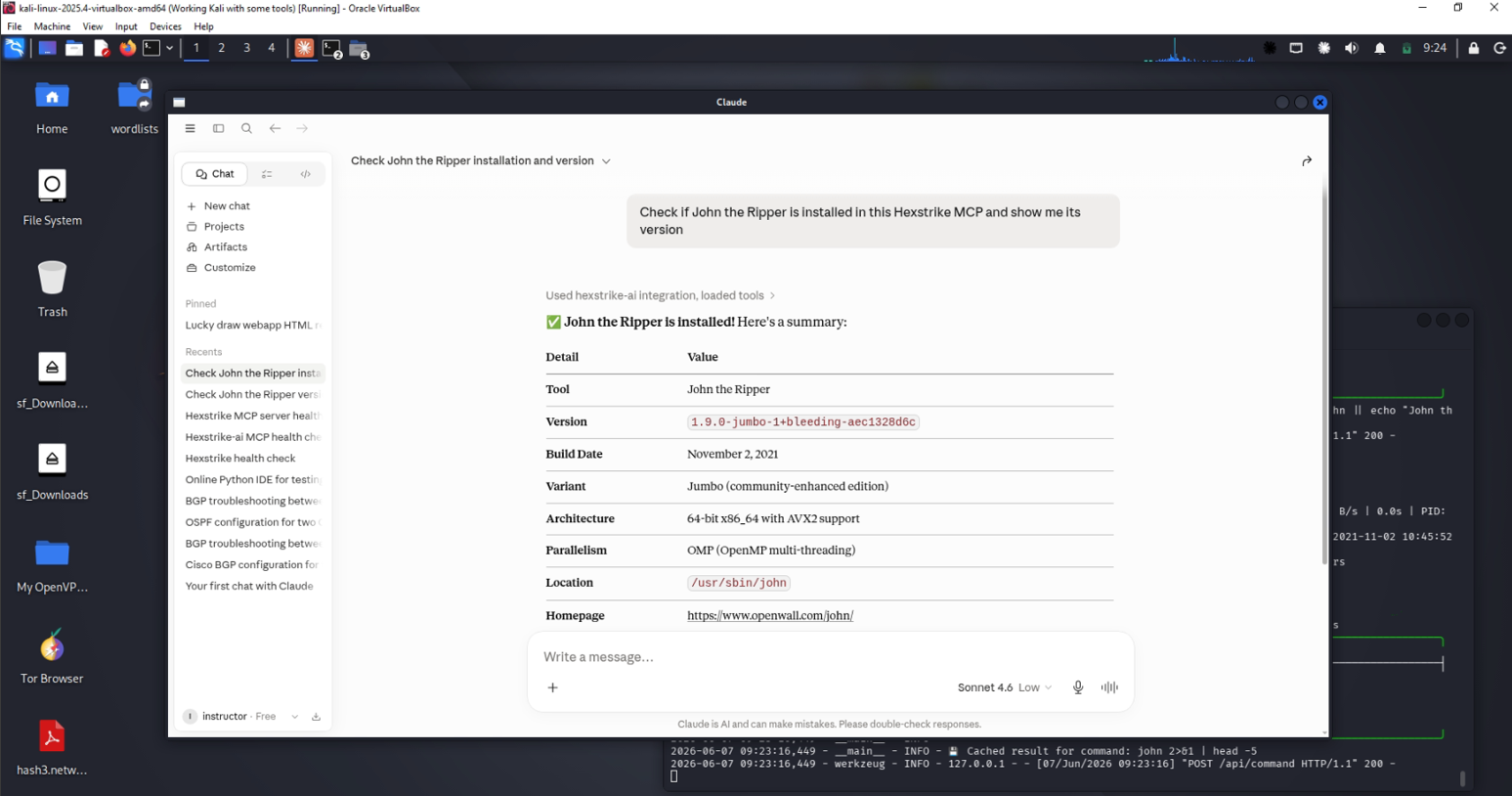Open the terminal launcher dropdown arrow
This screenshot has width=1512, height=796.
(170, 48)
